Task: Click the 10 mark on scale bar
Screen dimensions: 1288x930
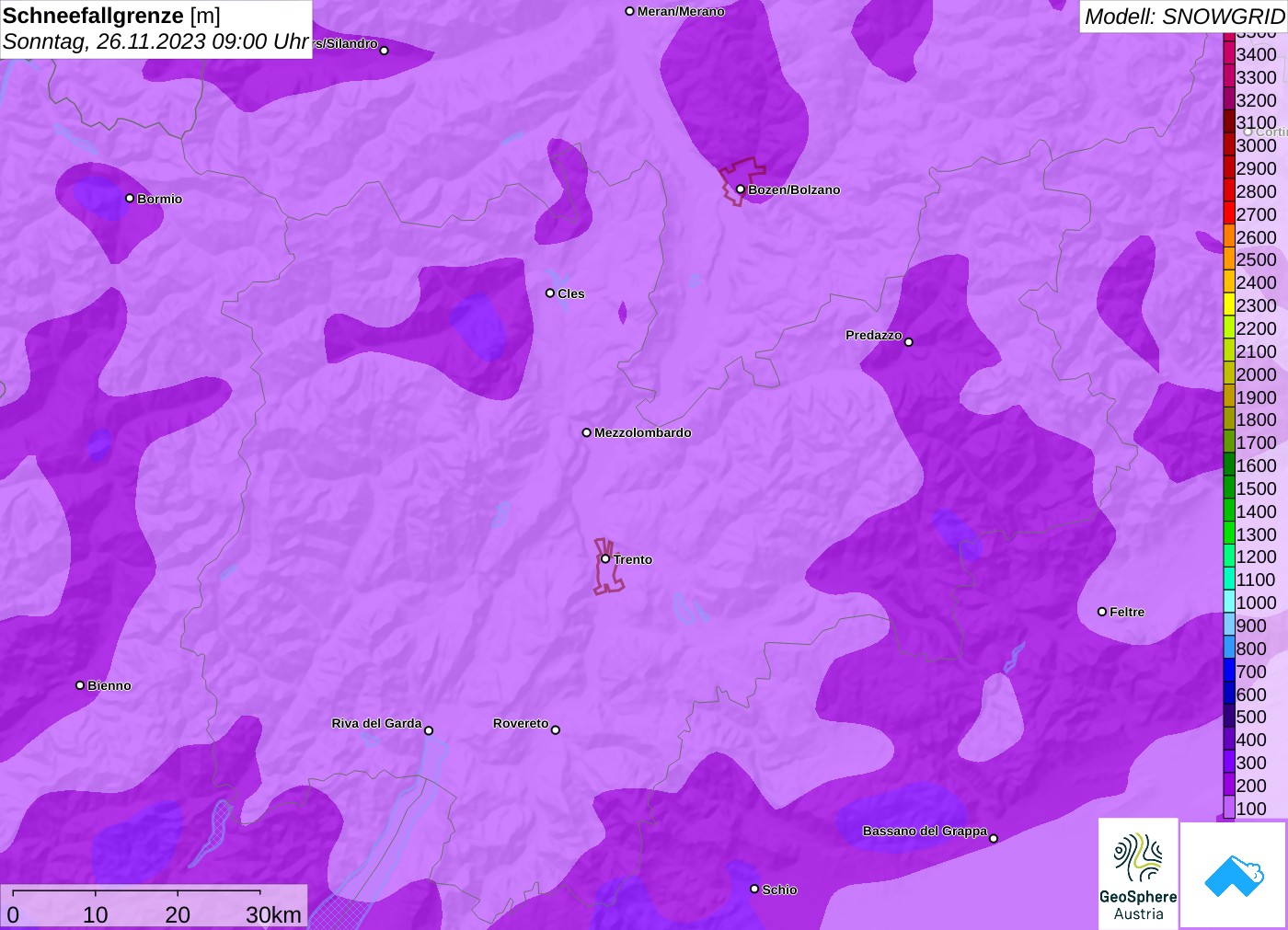Action: pyautogui.click(x=96, y=914)
